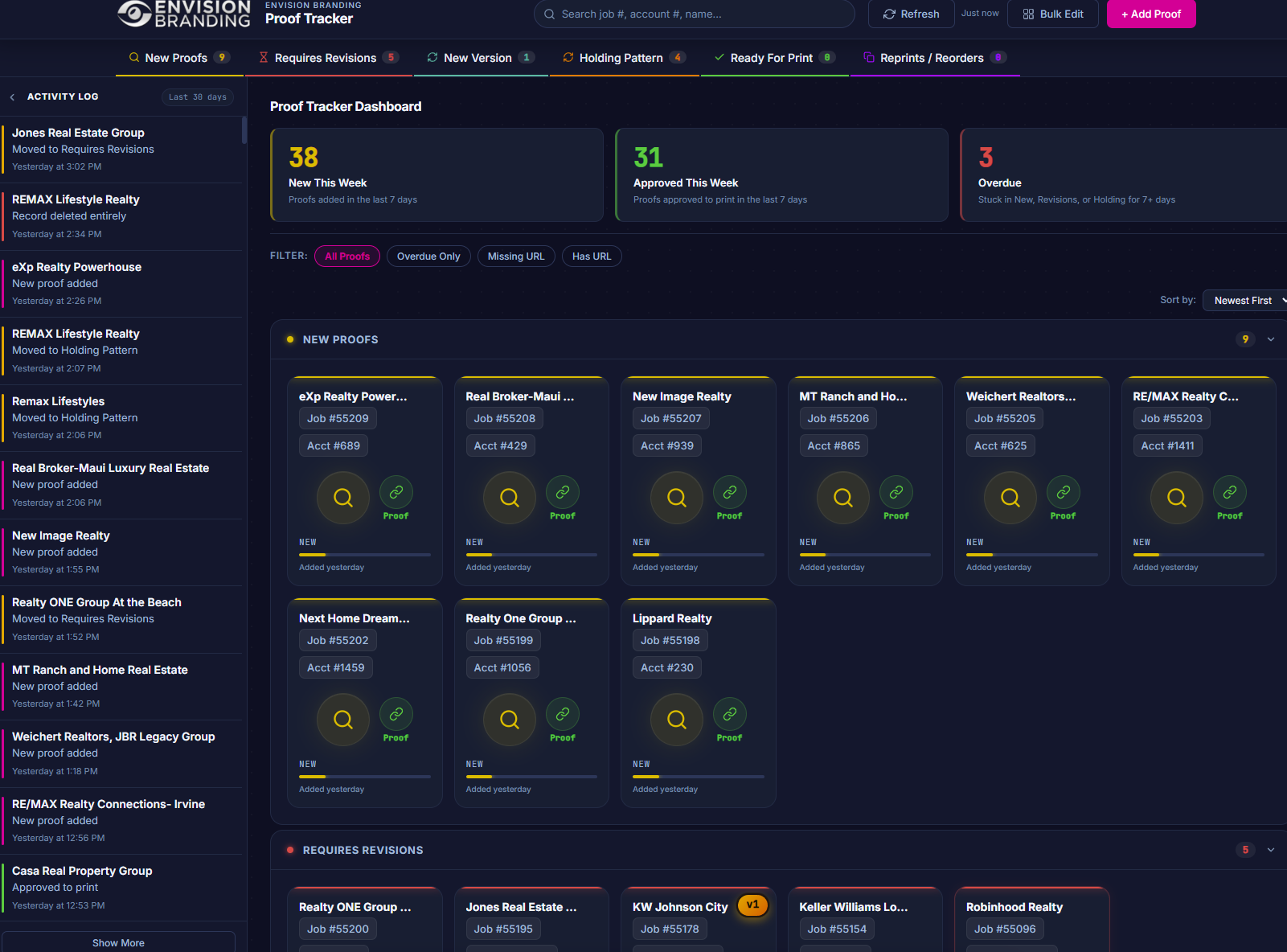Click progress bar on Lippard Realty card
The height and width of the screenshot is (952, 1287).
click(699, 777)
